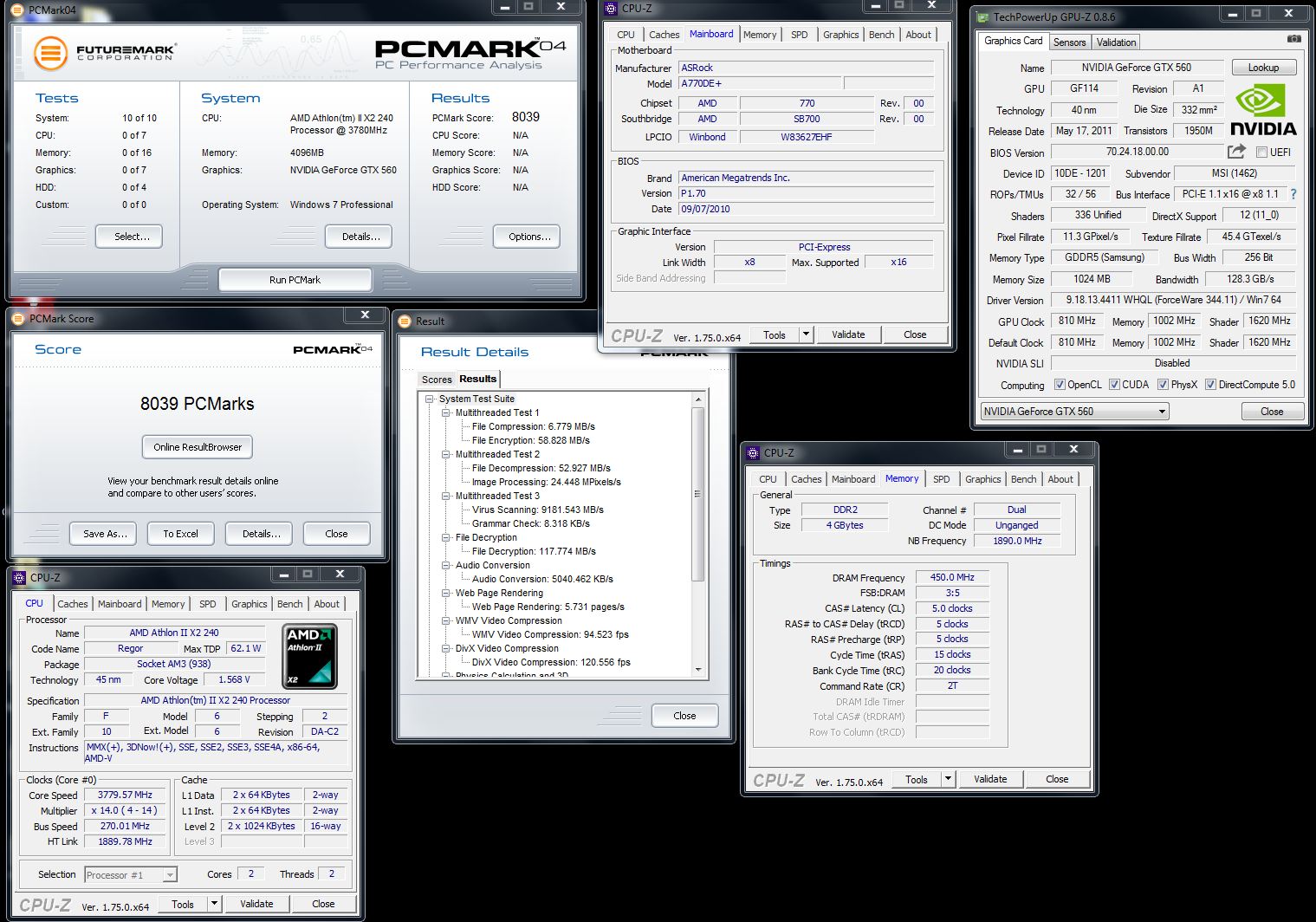Open the Scores tab in Result Details

point(437,380)
